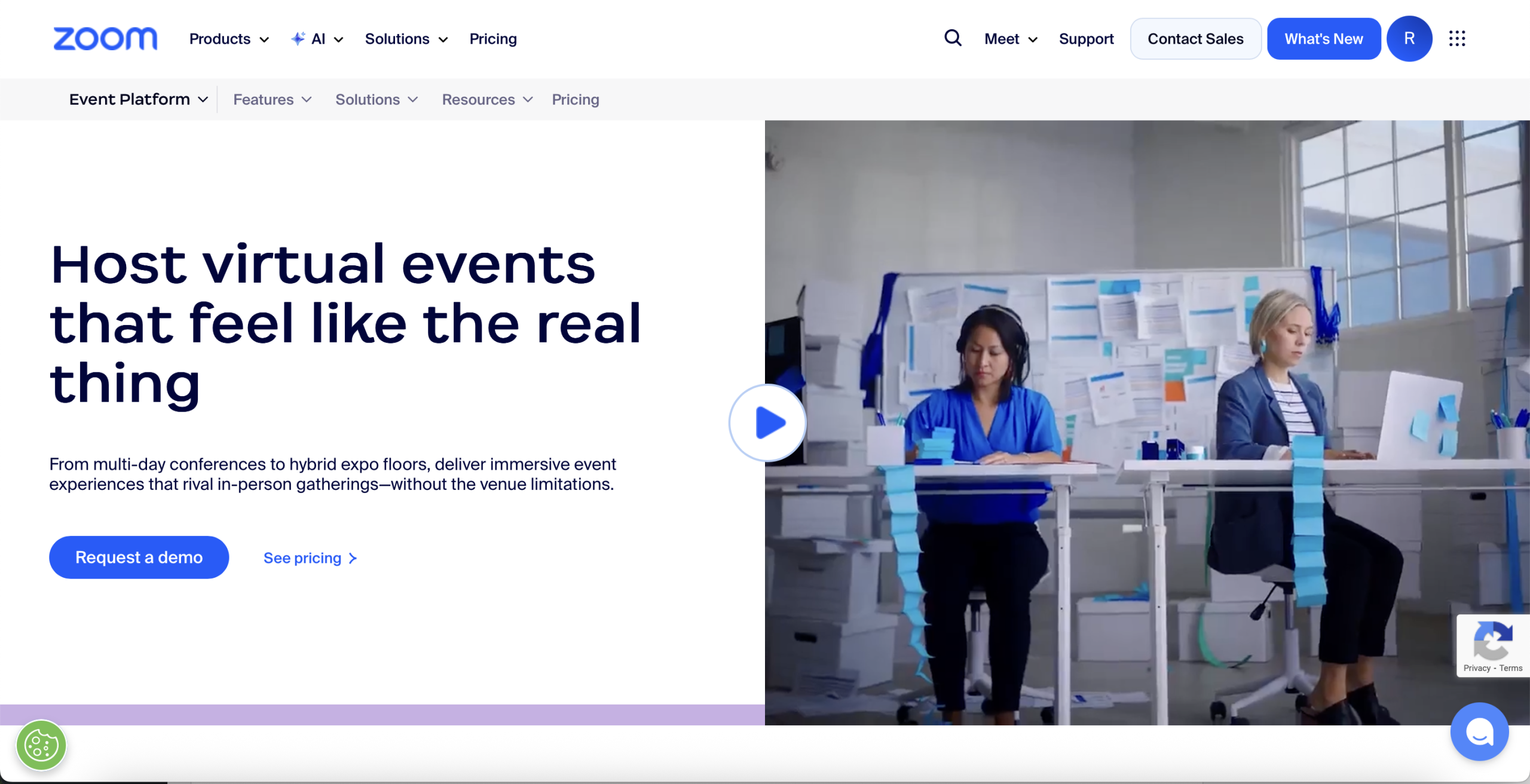Screen dimensions: 1530x784
Task: Select Pricing in the main navigation
Action: (x=493, y=38)
